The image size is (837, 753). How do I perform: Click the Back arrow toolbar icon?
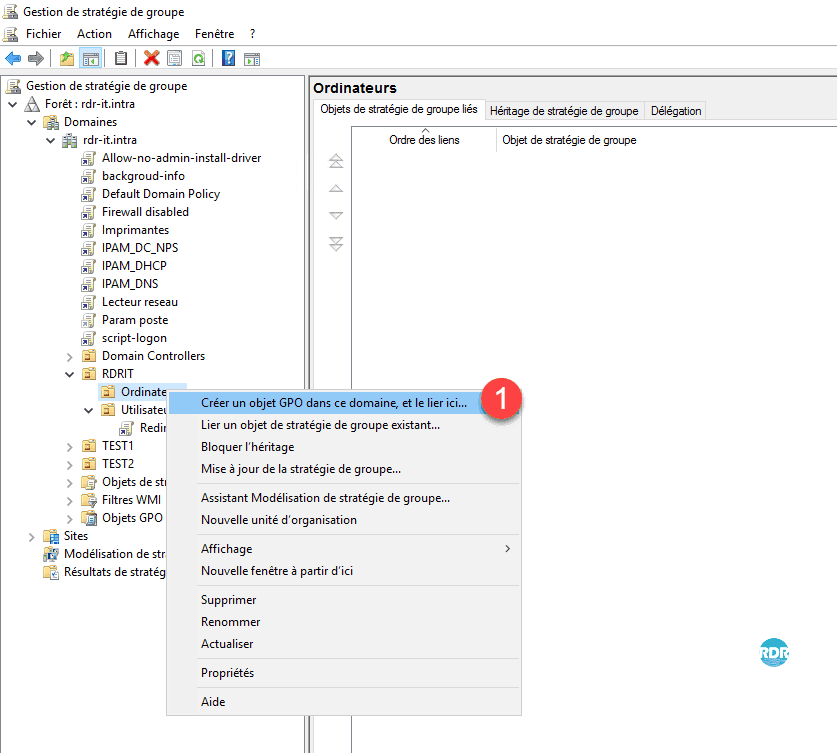click(x=13, y=58)
